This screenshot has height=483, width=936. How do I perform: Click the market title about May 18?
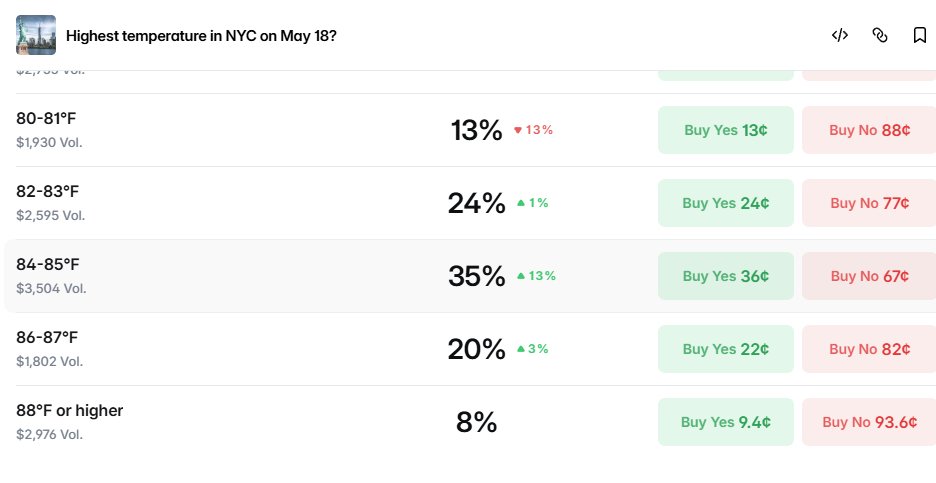pos(201,36)
